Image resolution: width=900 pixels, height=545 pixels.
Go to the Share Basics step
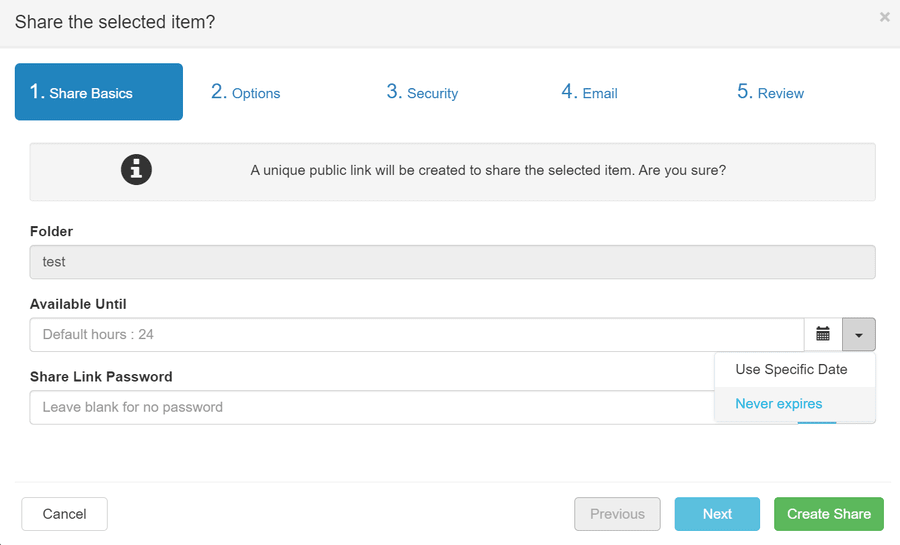[98, 92]
